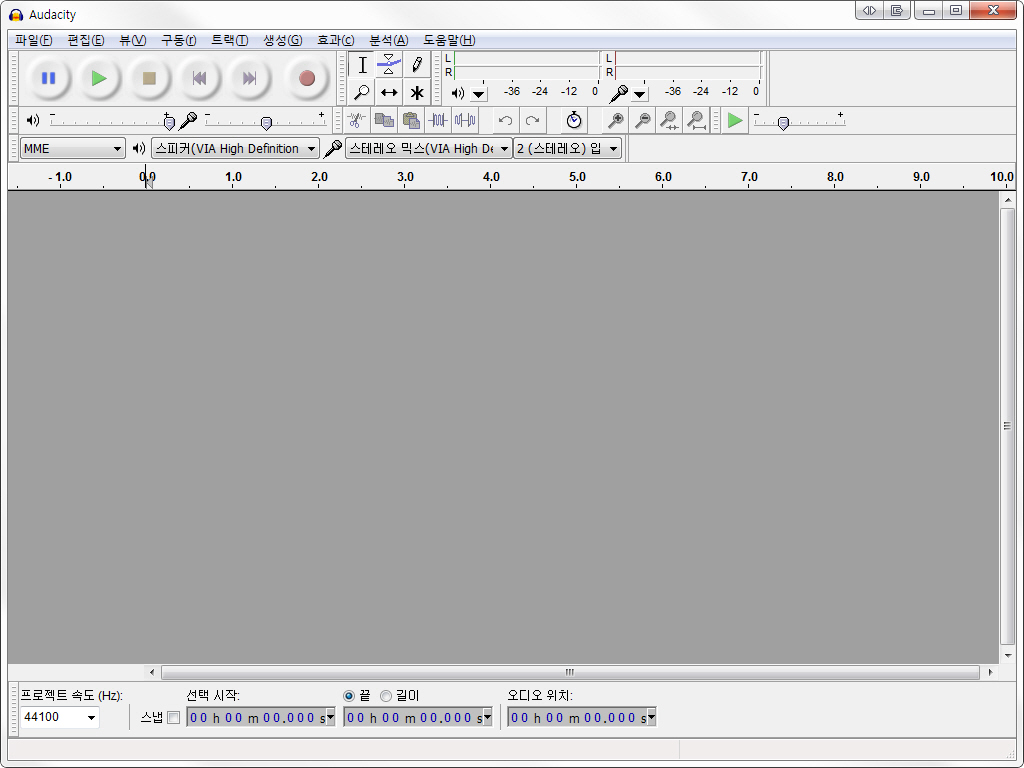Click the input volume slider handle
The height and width of the screenshot is (768, 1024).
[x=266, y=122]
